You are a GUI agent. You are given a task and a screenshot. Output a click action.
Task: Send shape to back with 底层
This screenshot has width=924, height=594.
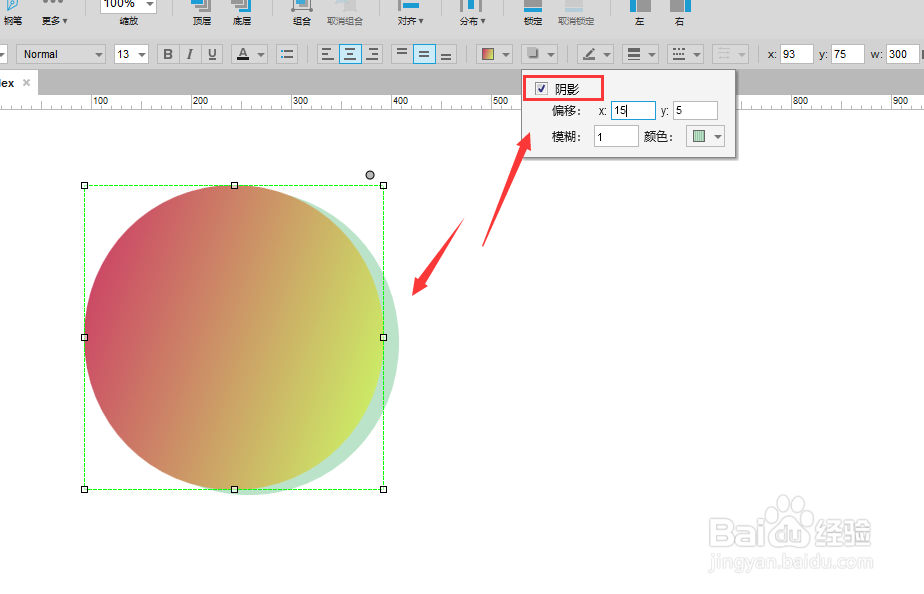point(242,13)
